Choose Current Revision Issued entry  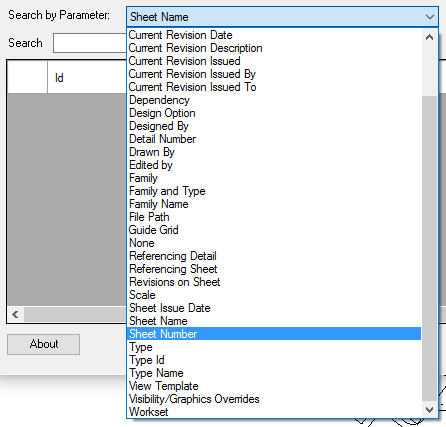(274, 61)
